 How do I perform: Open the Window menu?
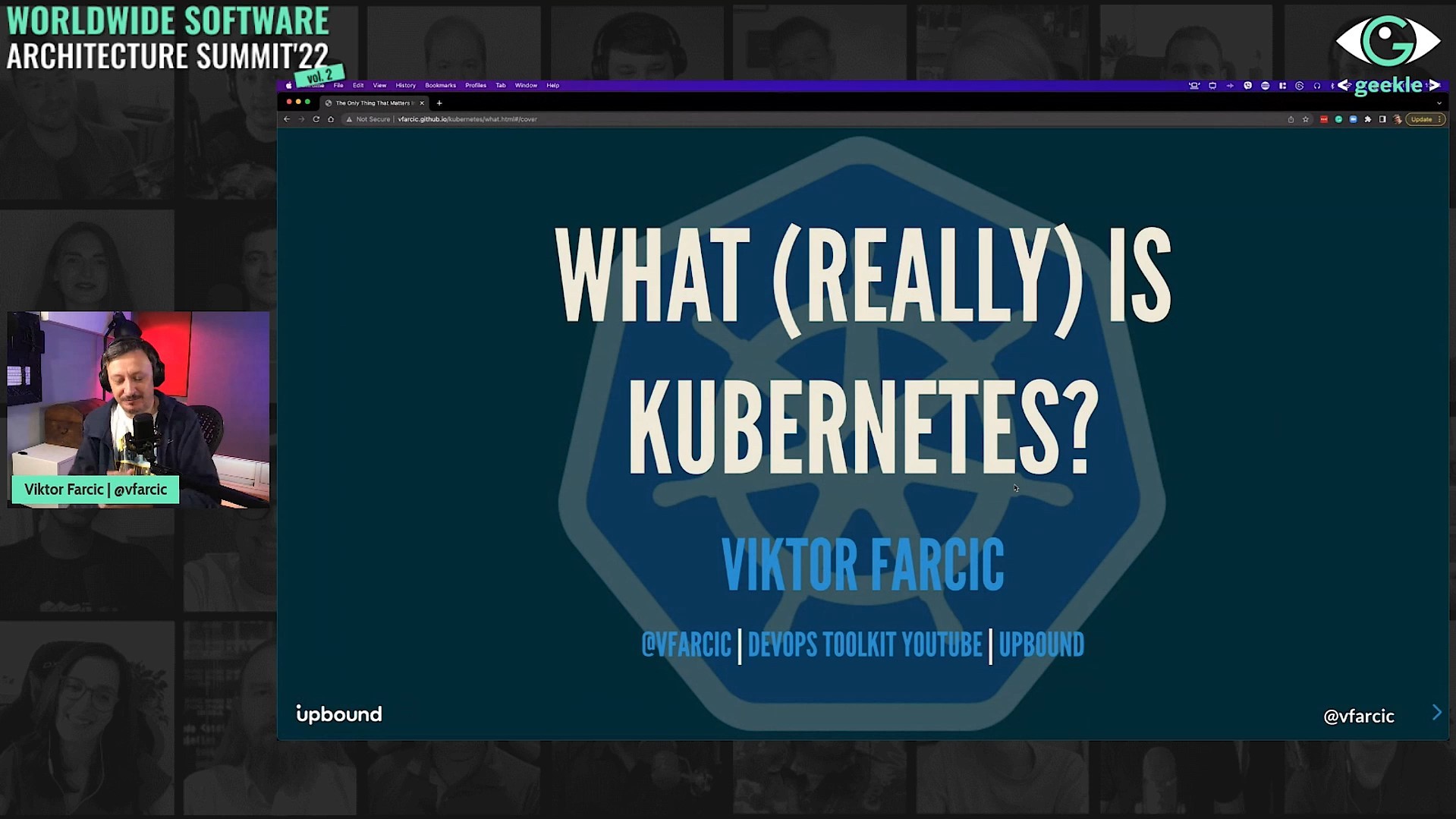click(526, 86)
